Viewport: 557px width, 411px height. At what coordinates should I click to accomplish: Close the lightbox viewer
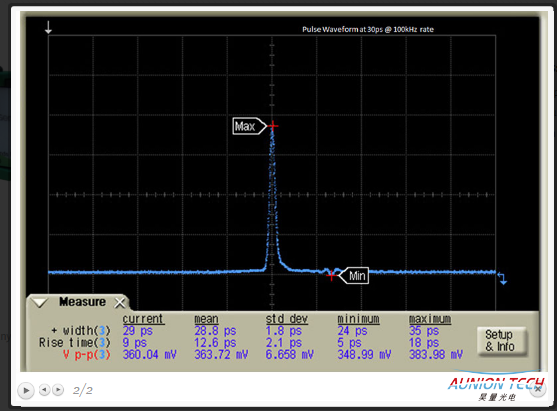pos(538,389)
